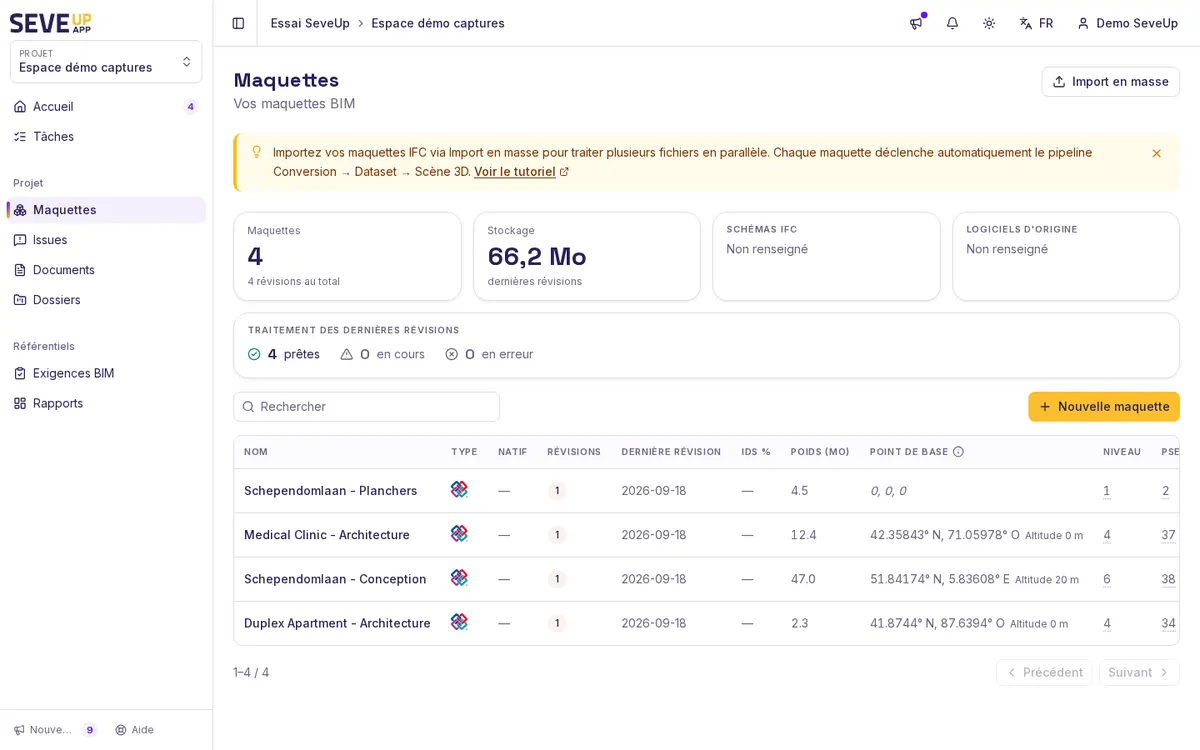
Task: Click Niveau value 6 for Schependomlaan - Conception
Action: [1107, 579]
